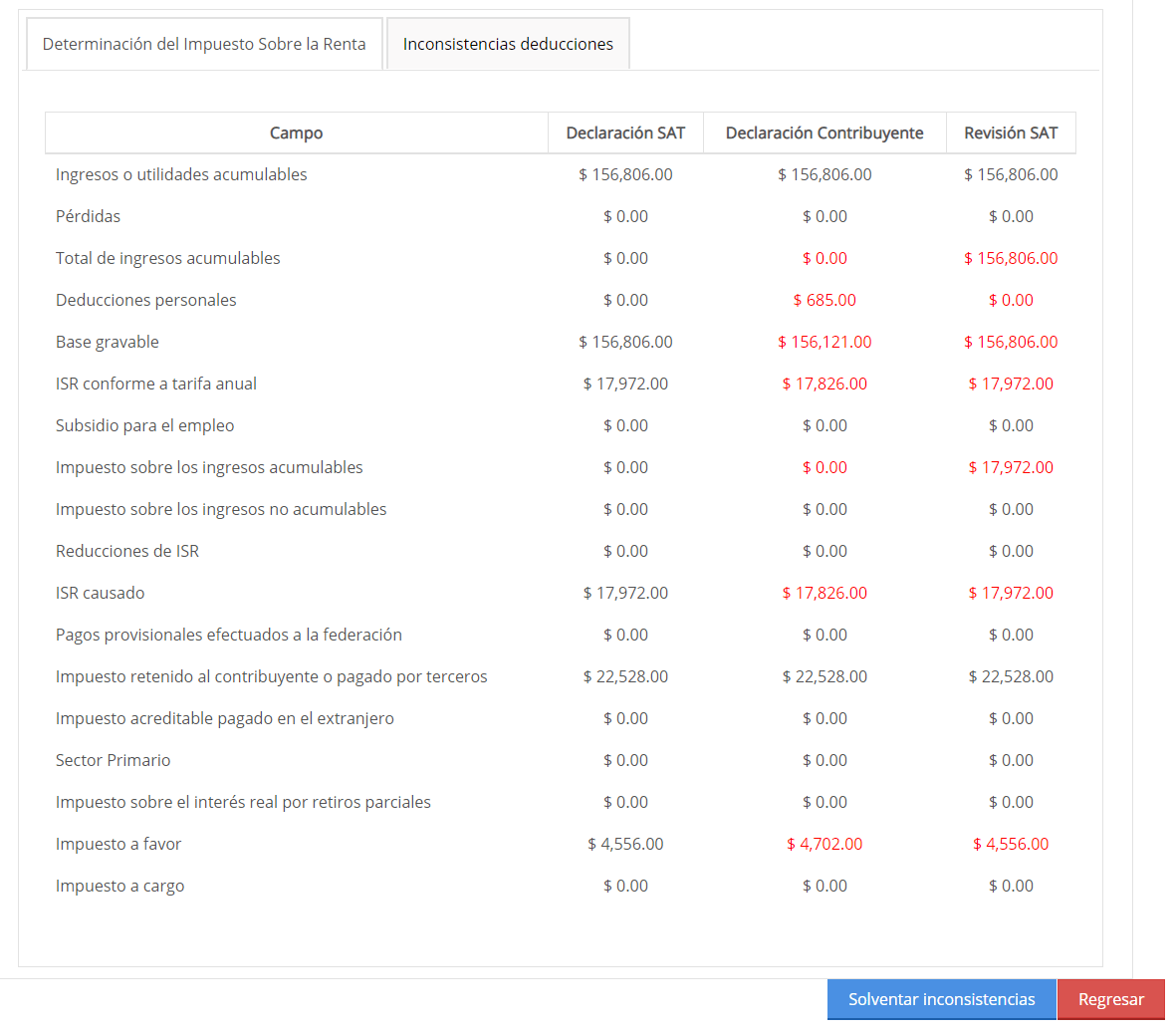
Task: Click red $ 4,702.00 Impuesto a favor value
Action: 824,844
